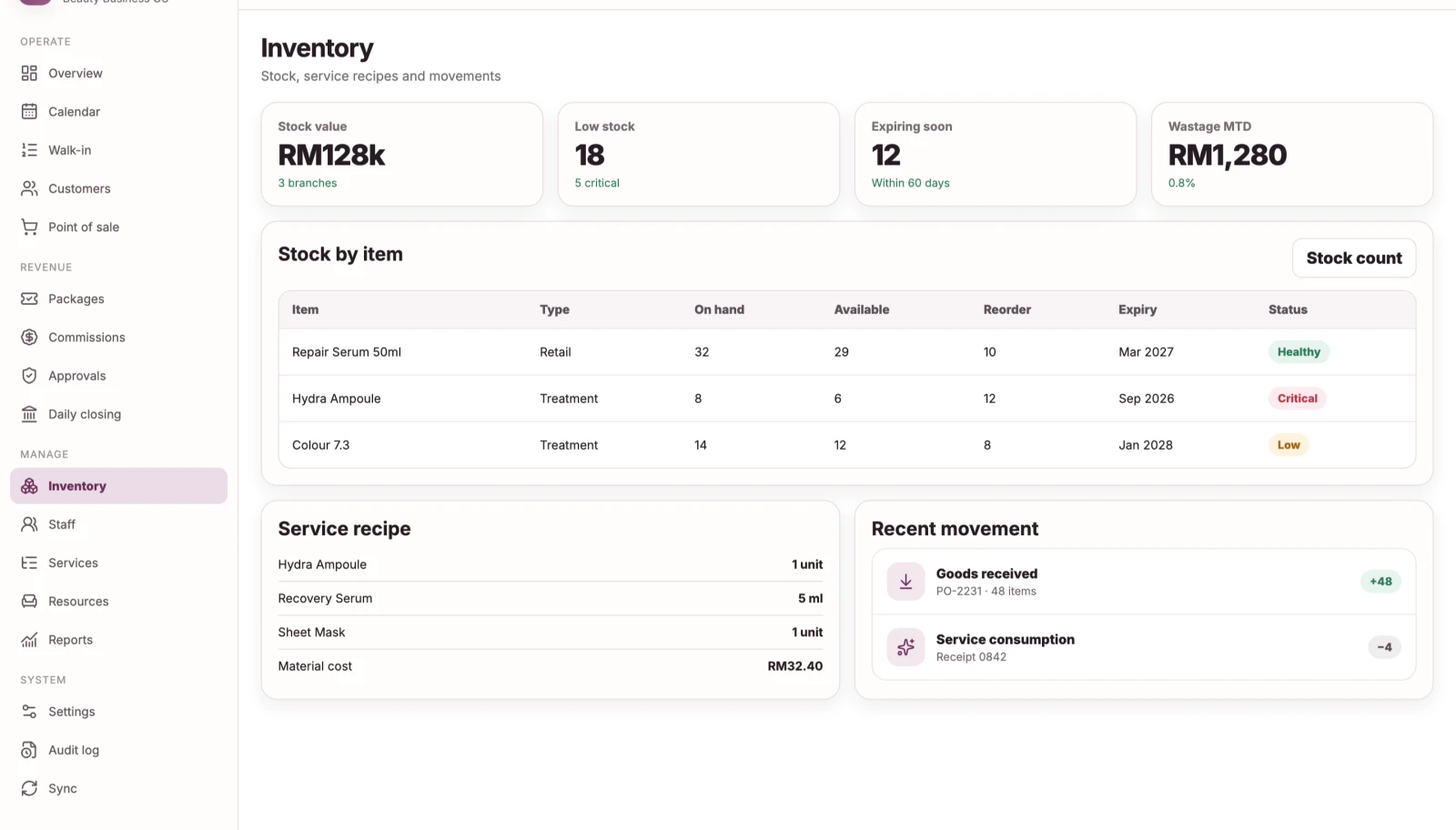
Task: Click the Material cost RM32.40 value
Action: point(794,666)
